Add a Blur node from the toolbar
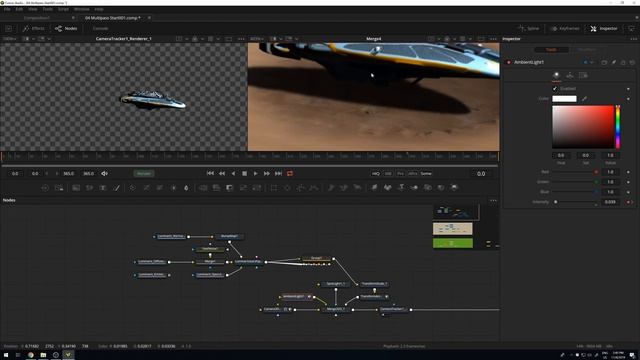Image resolution: width=640 pixels, height=360 pixels. pos(187,188)
